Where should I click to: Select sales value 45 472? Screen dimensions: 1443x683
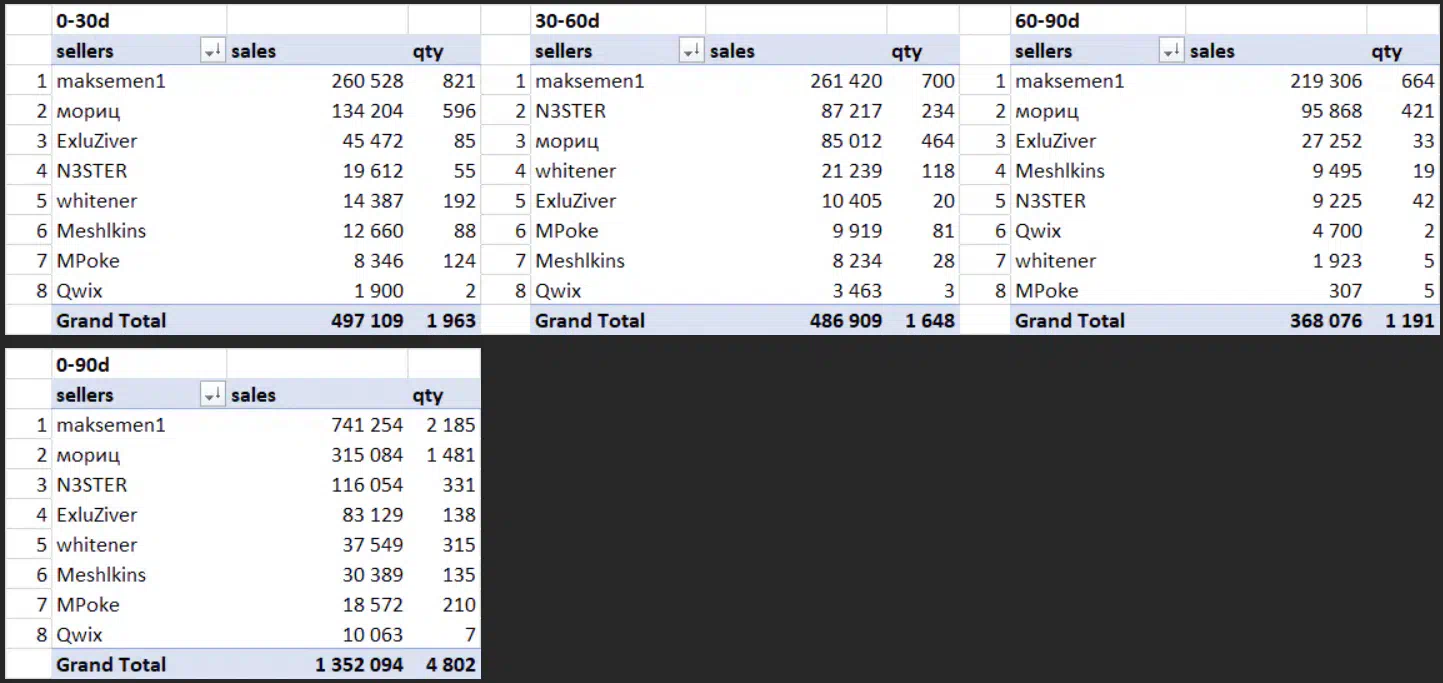point(373,141)
